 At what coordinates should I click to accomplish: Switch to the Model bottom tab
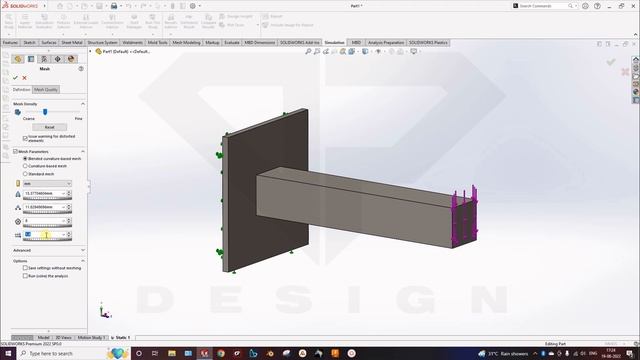43,338
